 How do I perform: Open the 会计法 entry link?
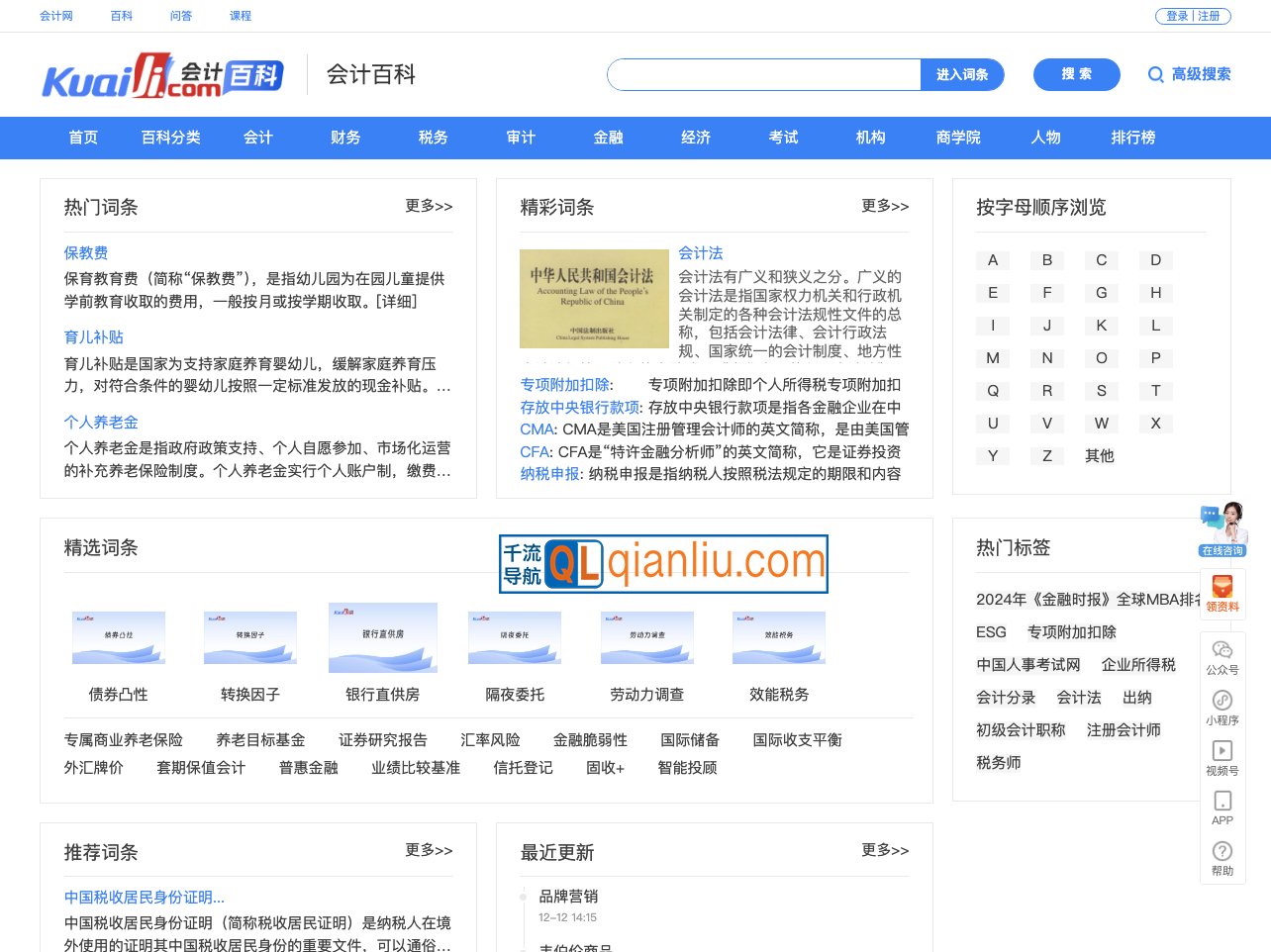pos(702,253)
